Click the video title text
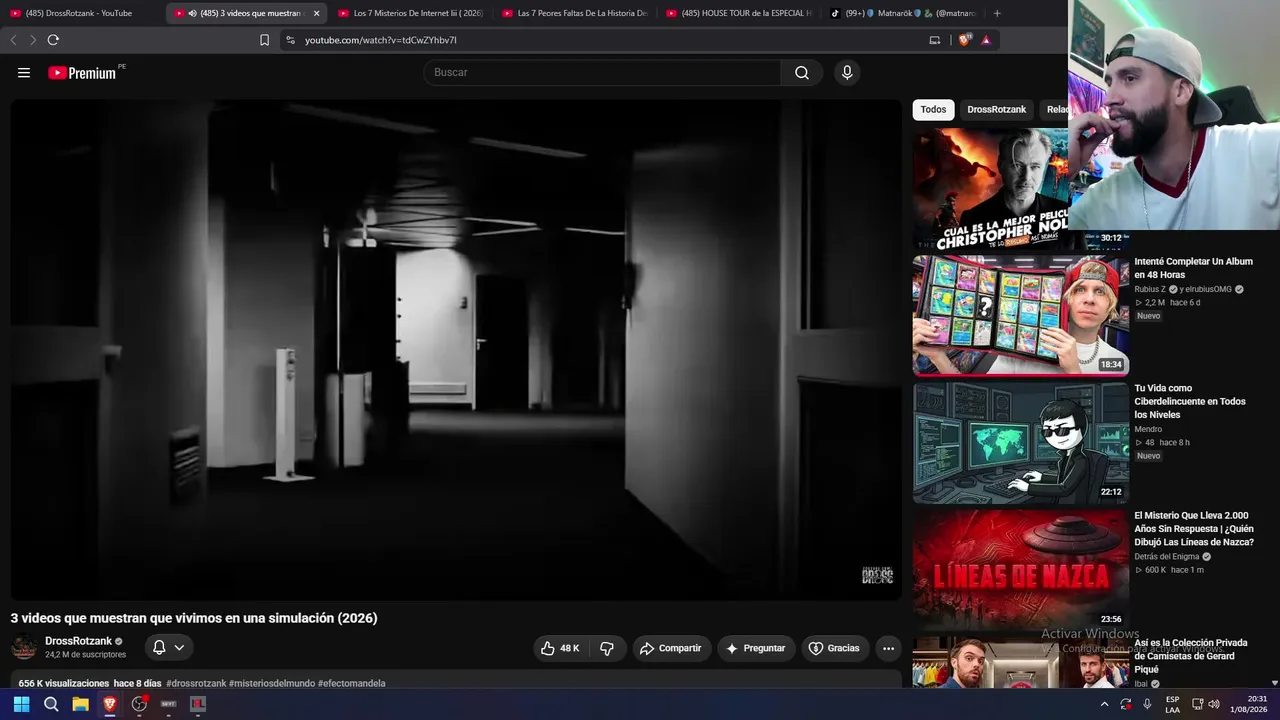The image size is (1280, 720). click(x=194, y=618)
